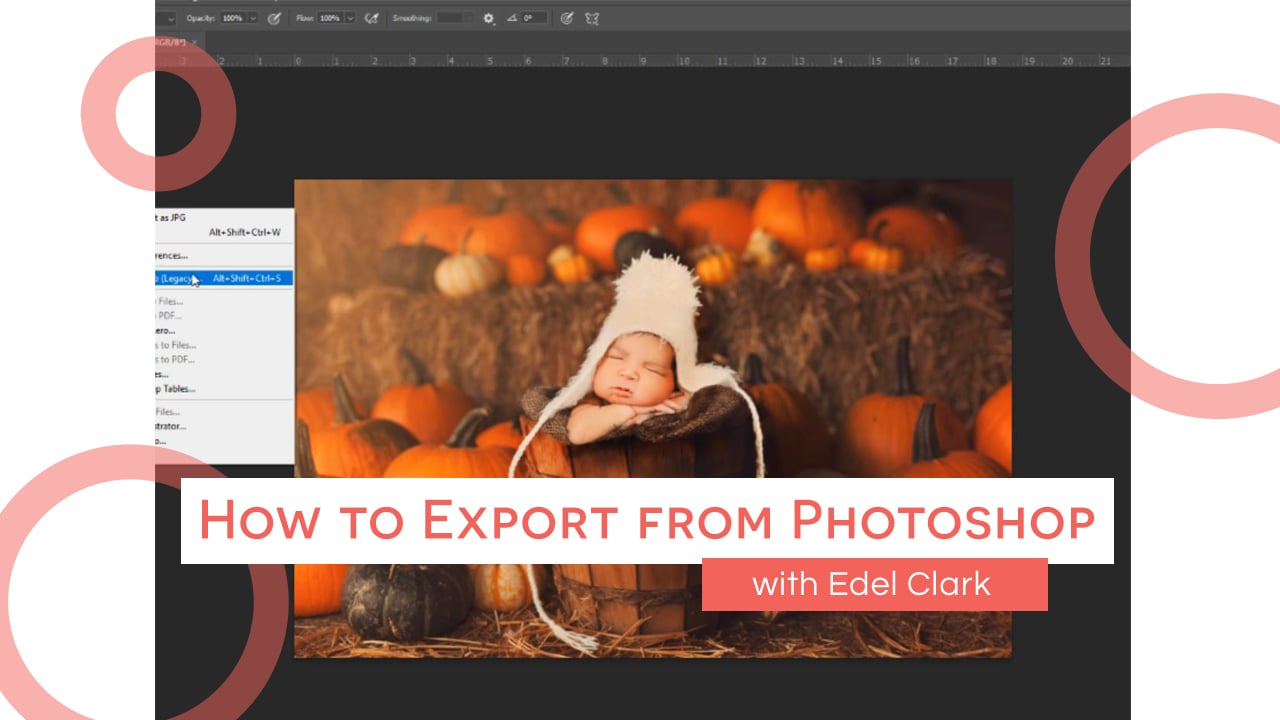Screen dimensions: 1280x720
Task: Choose Save for Web (Legacy) menu item
Action: [224, 278]
